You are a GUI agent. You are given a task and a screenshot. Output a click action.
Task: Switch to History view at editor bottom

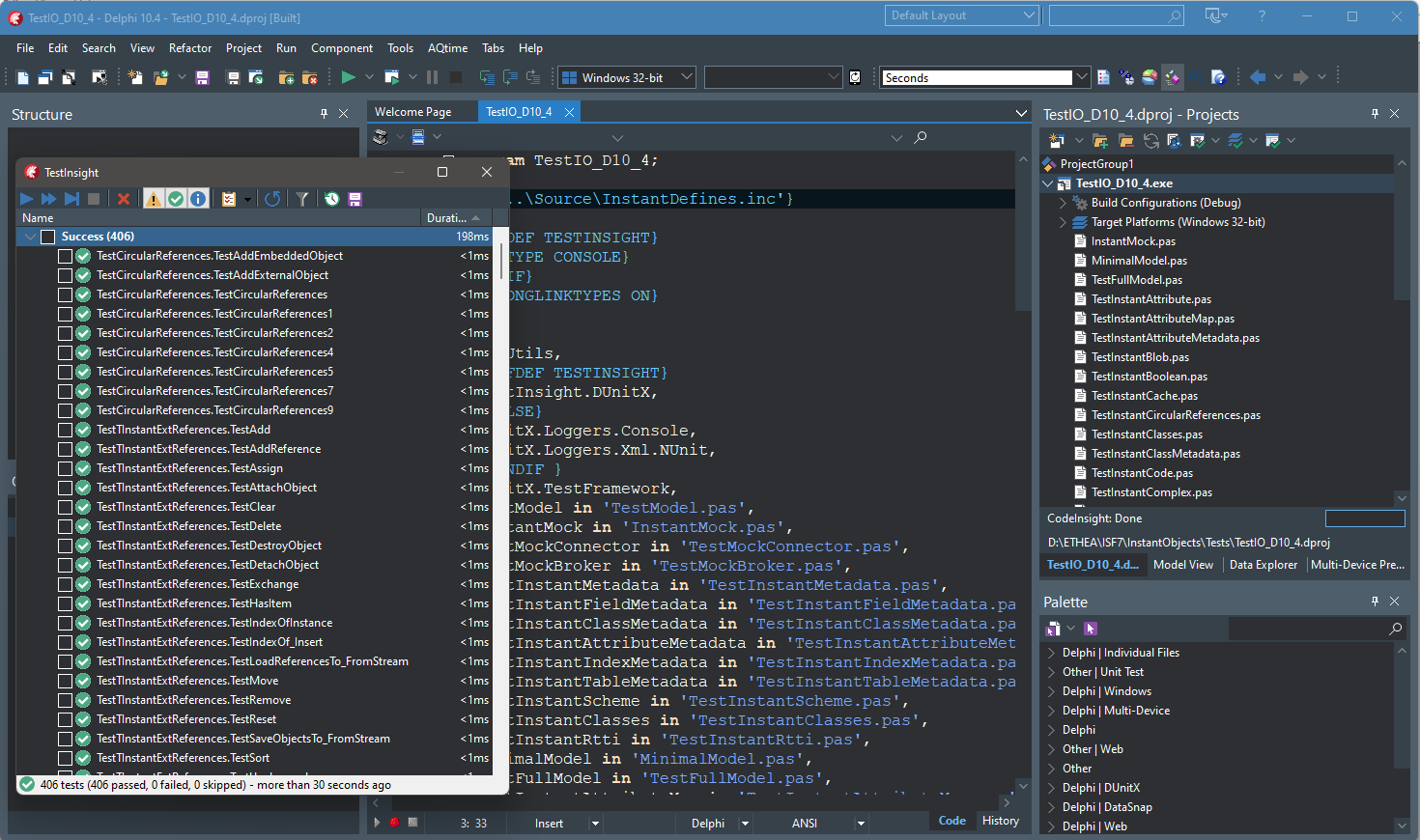[x=1000, y=821]
